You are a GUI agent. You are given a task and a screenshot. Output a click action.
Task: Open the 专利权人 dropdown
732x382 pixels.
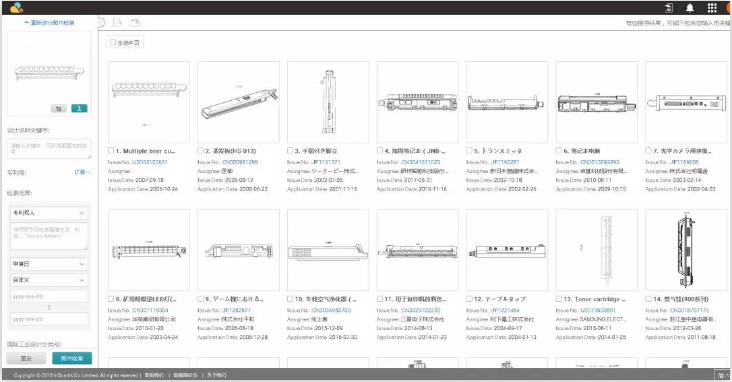coord(49,213)
